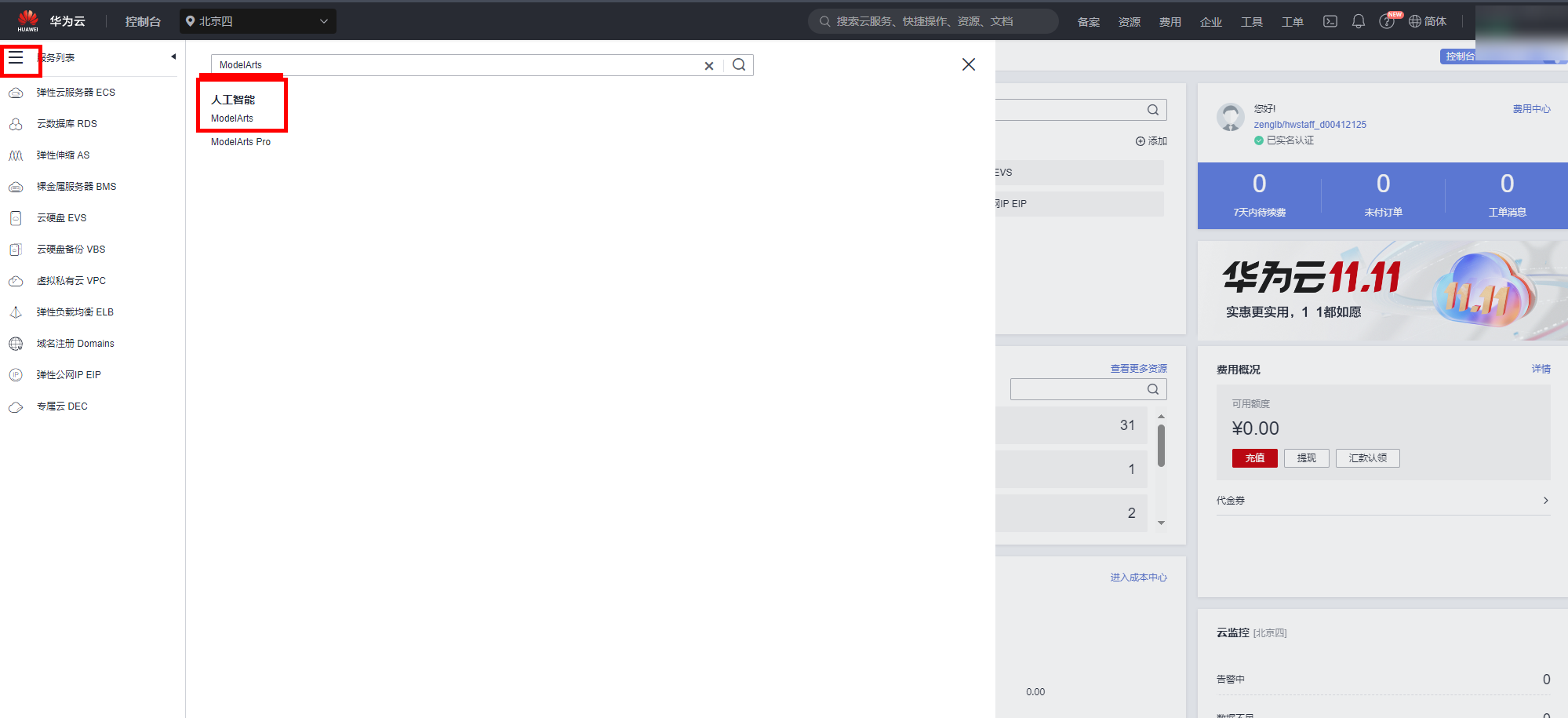This screenshot has height=718, width=1568.
Task: Open 费用中心 billing center link
Action: (1532, 109)
